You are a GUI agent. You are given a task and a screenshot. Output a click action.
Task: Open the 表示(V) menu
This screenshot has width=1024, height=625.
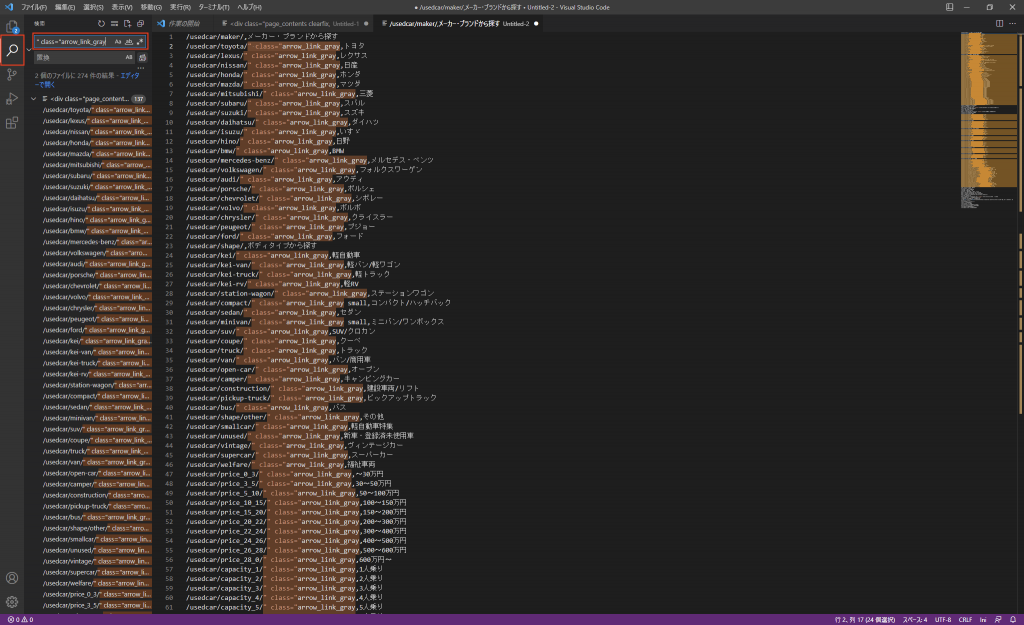(122, 7)
